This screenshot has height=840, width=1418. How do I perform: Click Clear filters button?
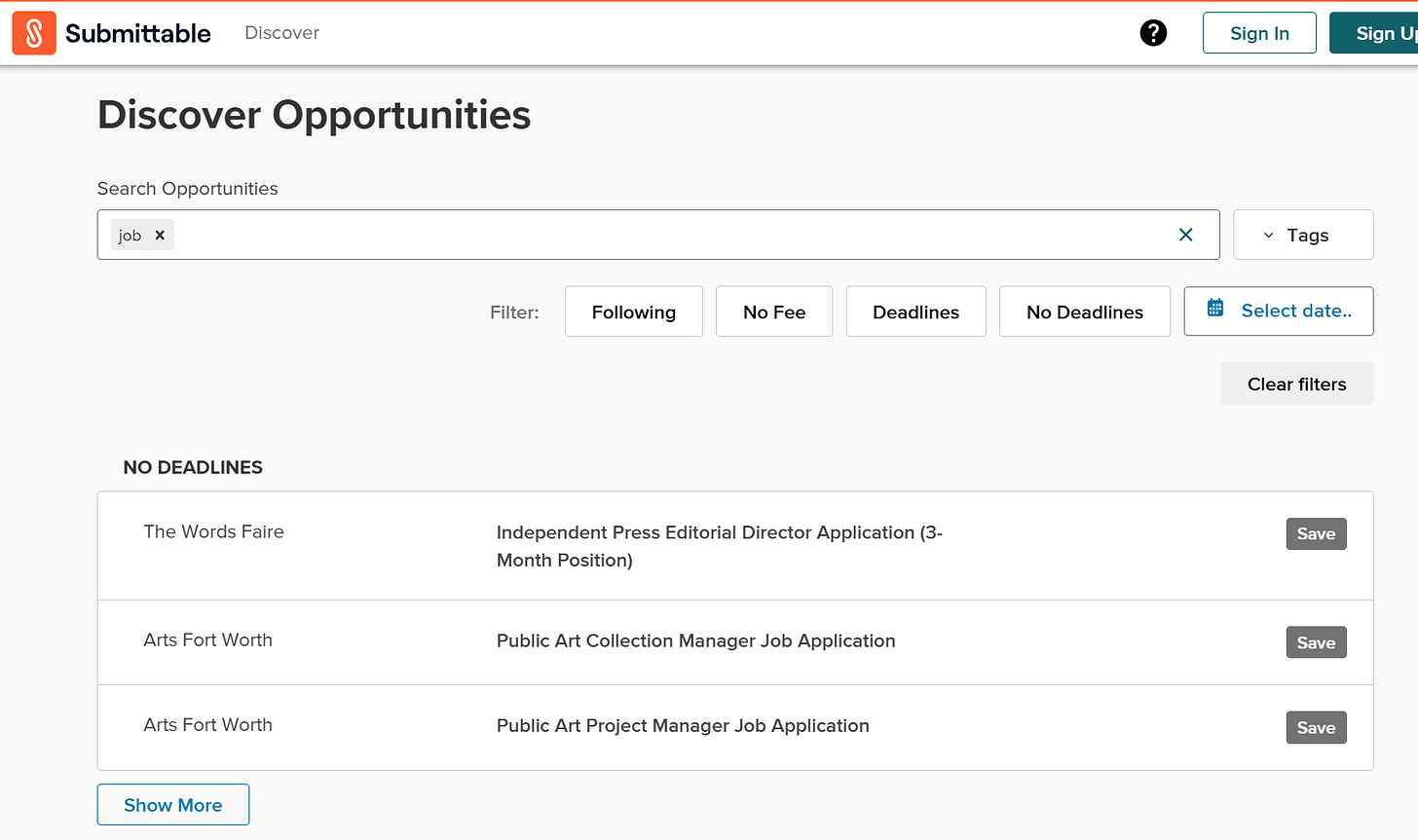pos(1297,383)
